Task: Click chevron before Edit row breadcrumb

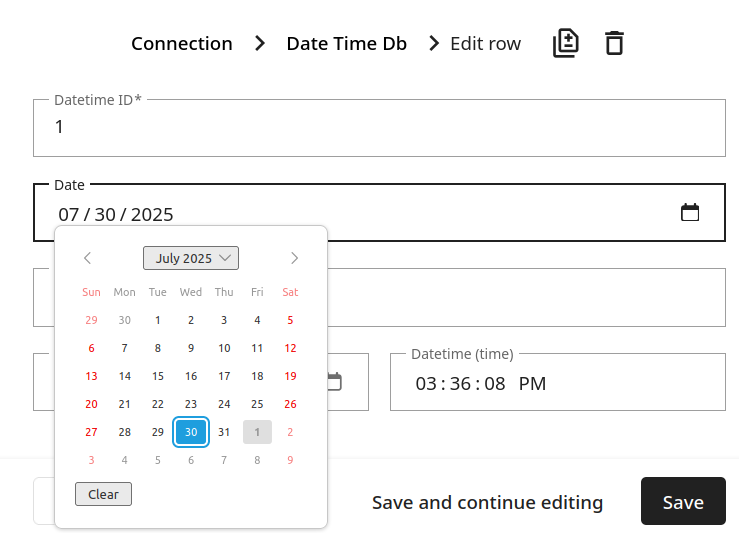Action: [434, 43]
